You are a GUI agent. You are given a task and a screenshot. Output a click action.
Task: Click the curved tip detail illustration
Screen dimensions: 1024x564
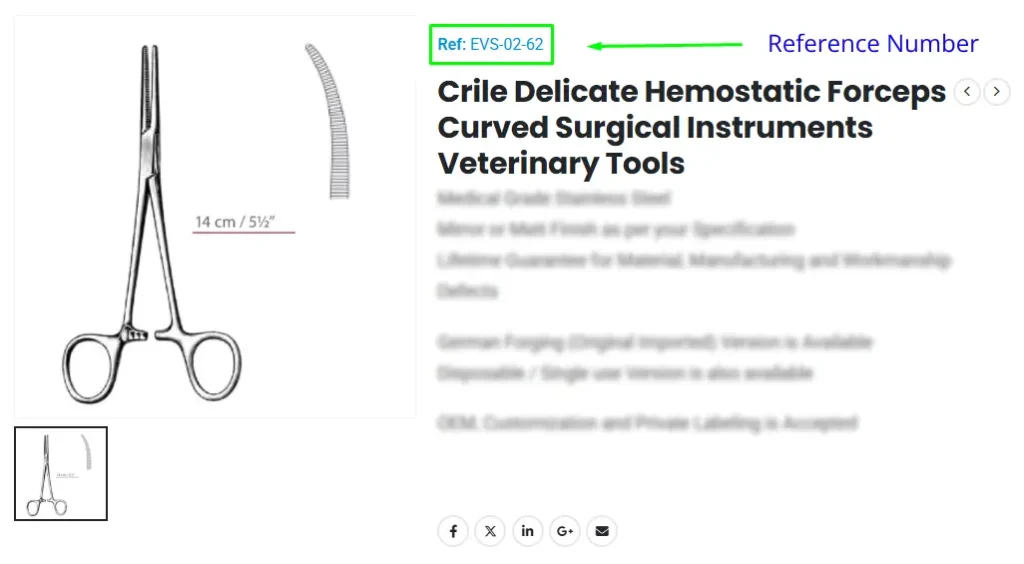pos(328,120)
